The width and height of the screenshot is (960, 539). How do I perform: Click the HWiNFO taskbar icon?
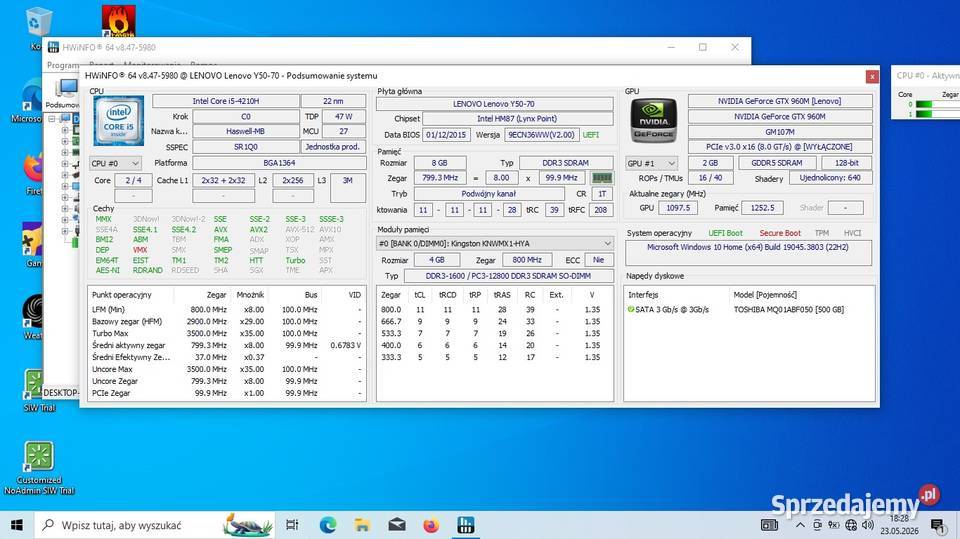click(466, 525)
